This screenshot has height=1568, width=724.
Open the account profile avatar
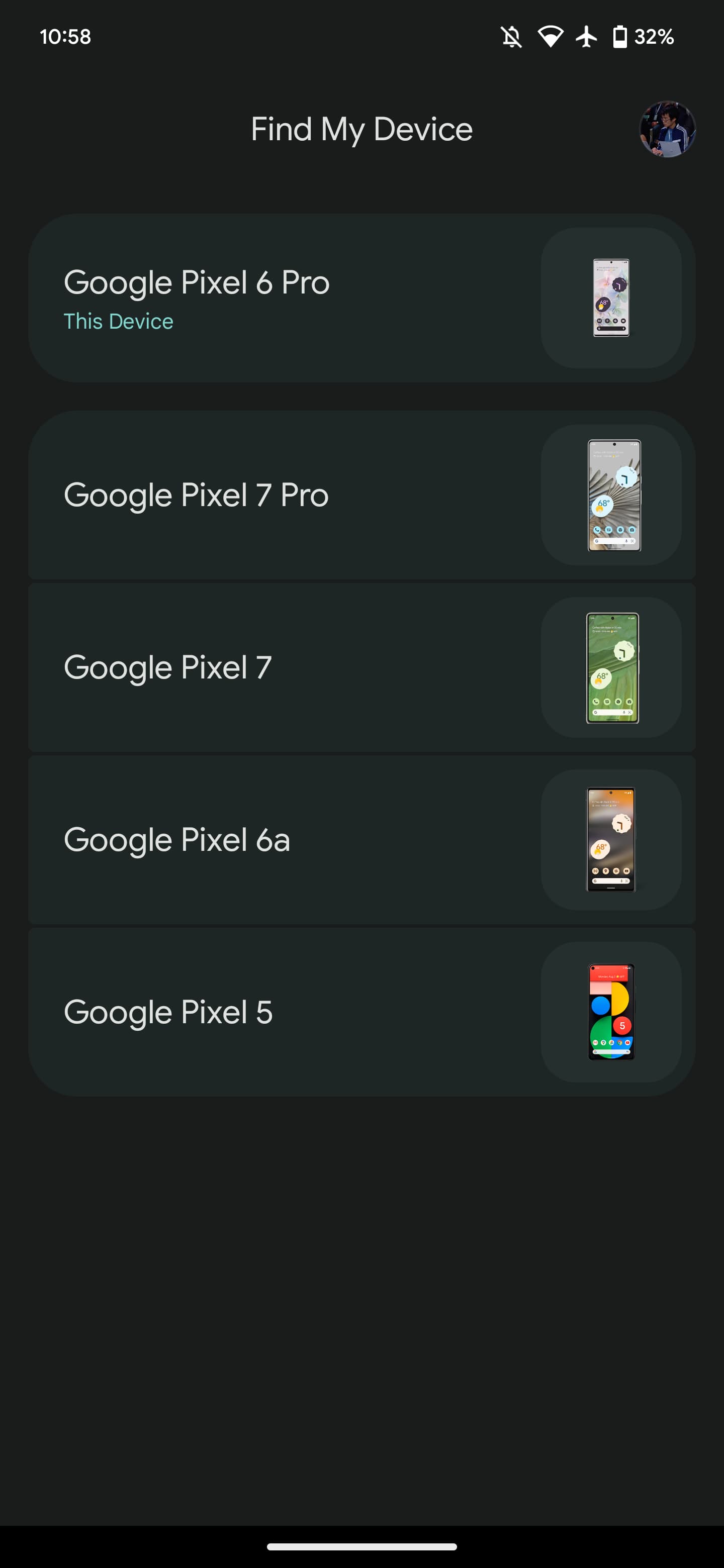point(667,129)
